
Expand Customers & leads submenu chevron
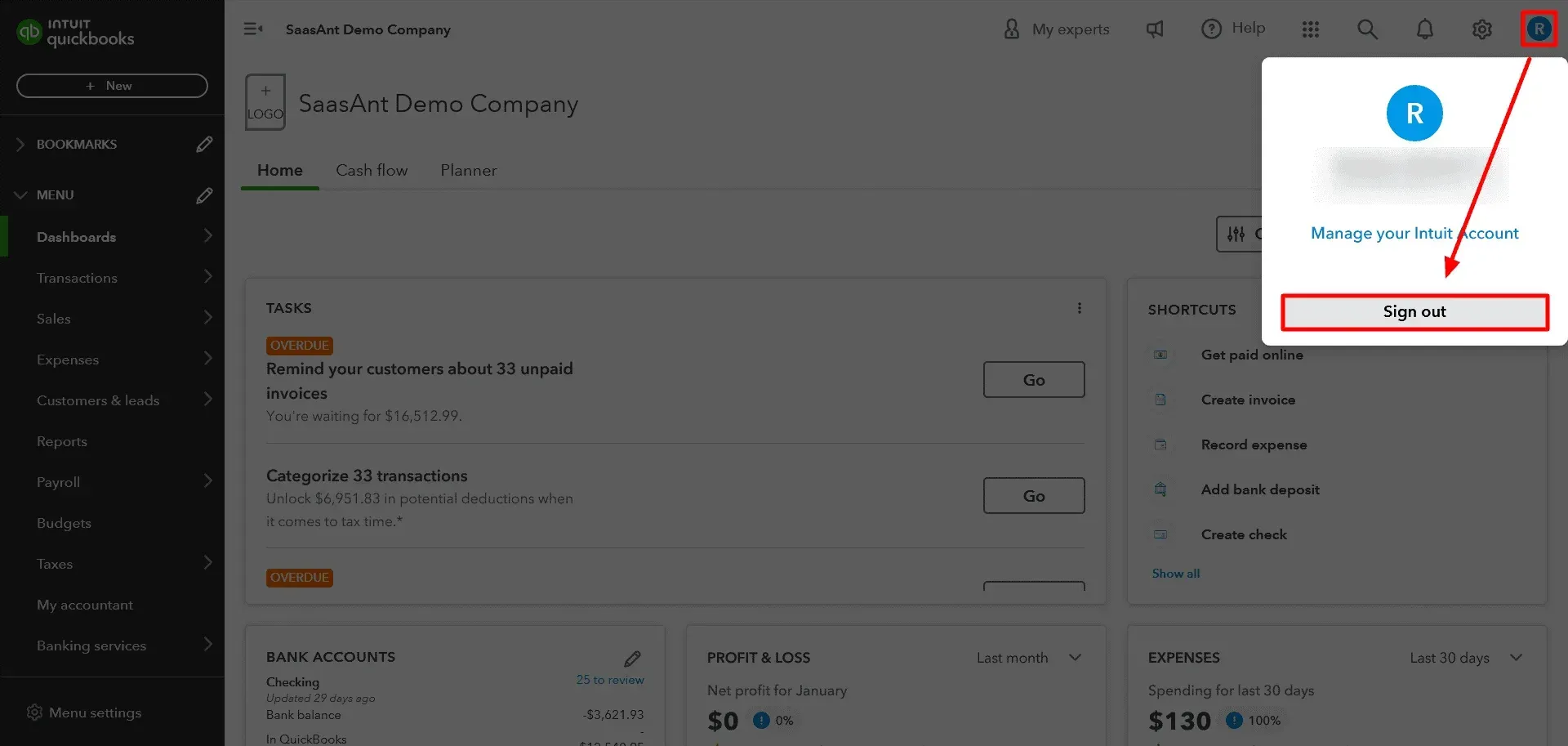(x=208, y=400)
